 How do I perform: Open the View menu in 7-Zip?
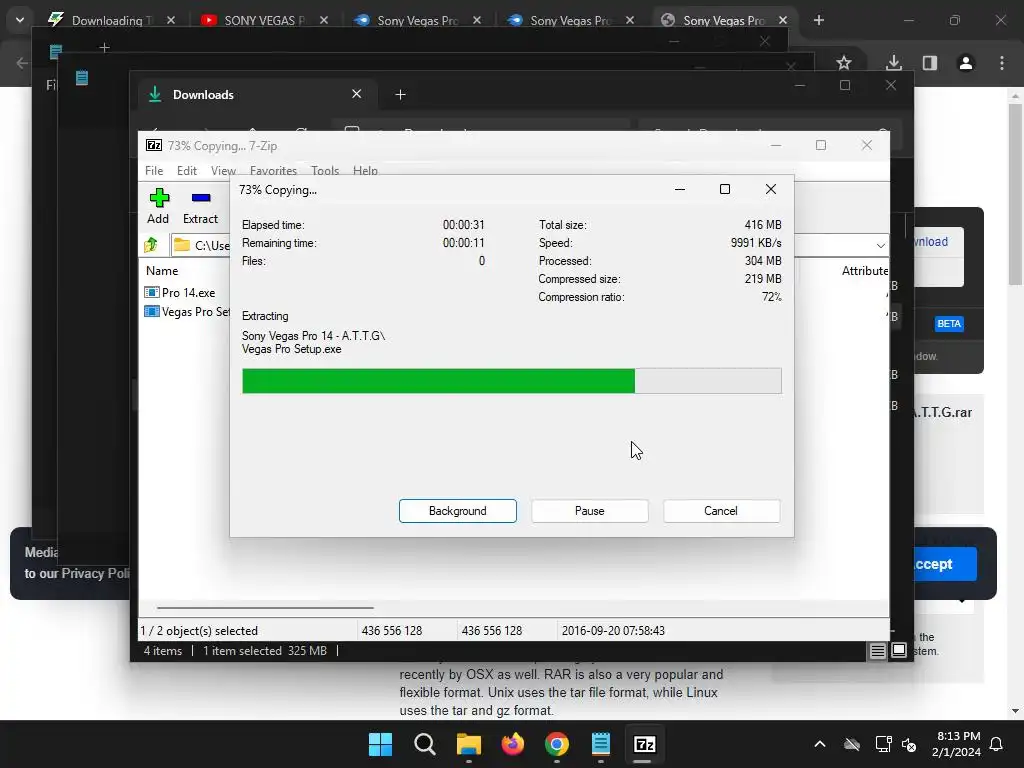click(x=223, y=170)
